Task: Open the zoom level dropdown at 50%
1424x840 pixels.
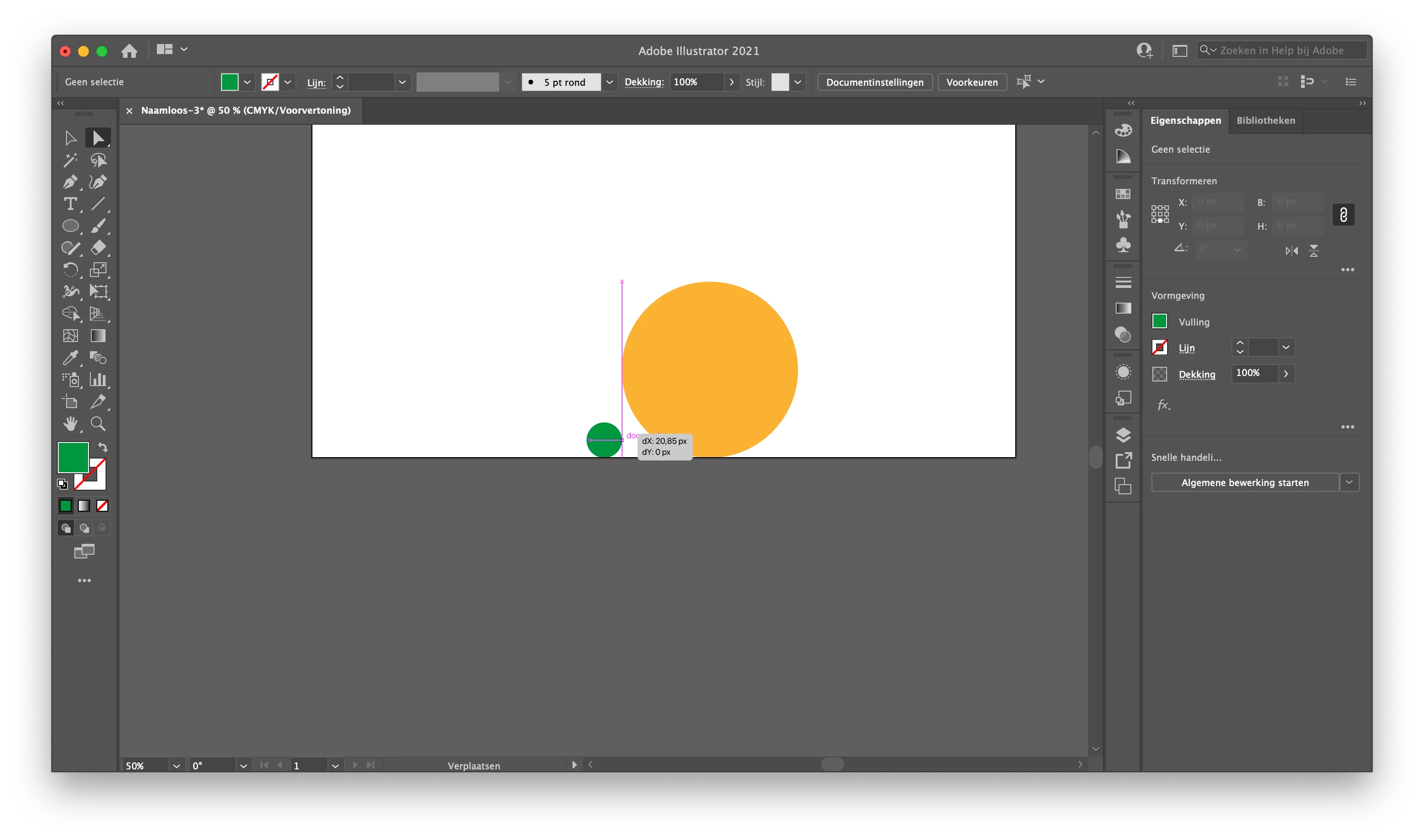Action: [x=176, y=766]
